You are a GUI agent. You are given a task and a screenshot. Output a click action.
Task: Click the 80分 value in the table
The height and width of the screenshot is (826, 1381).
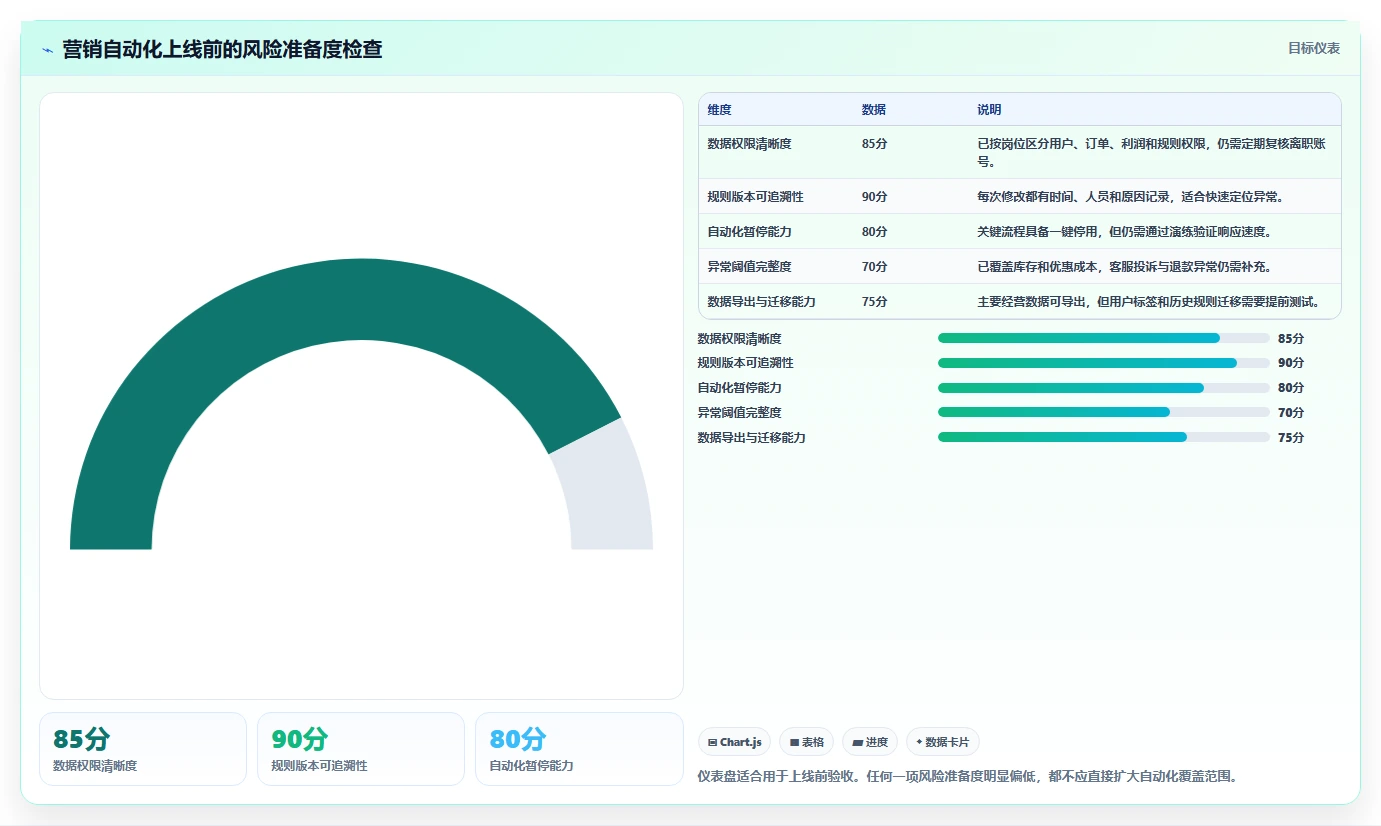point(874,232)
